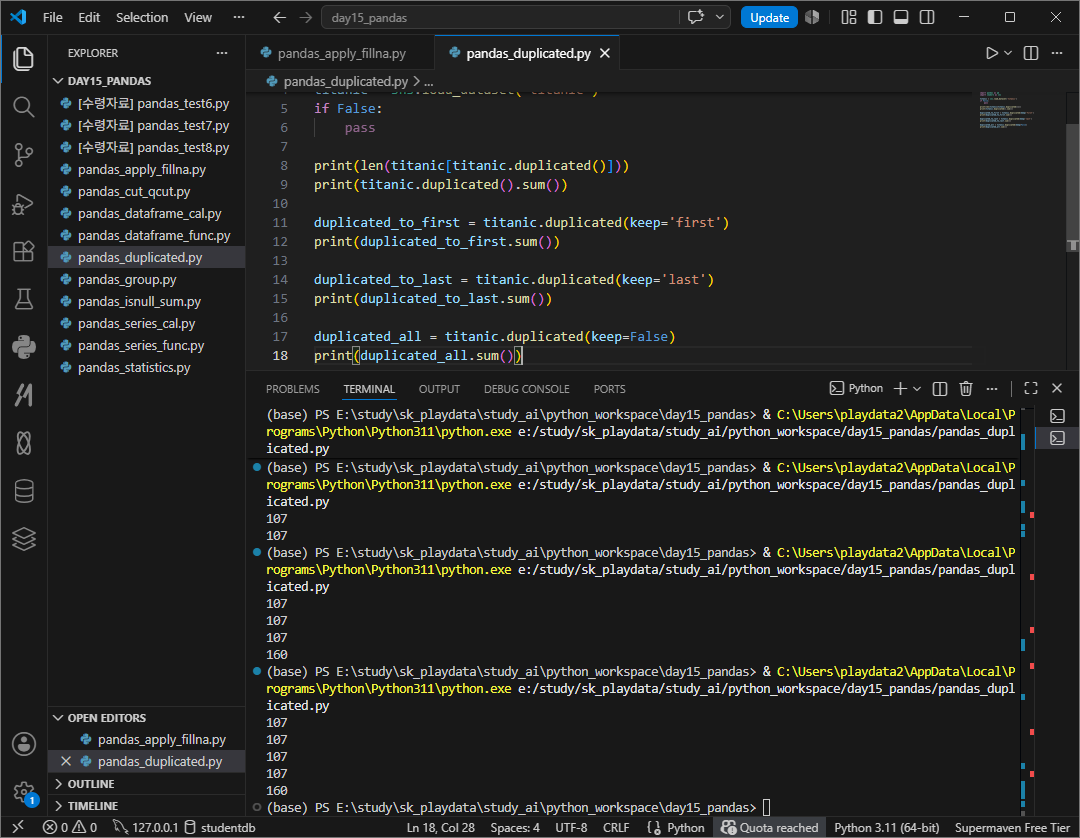Click the day15_pandas command center search box
The image size is (1080, 838).
click(x=500, y=17)
